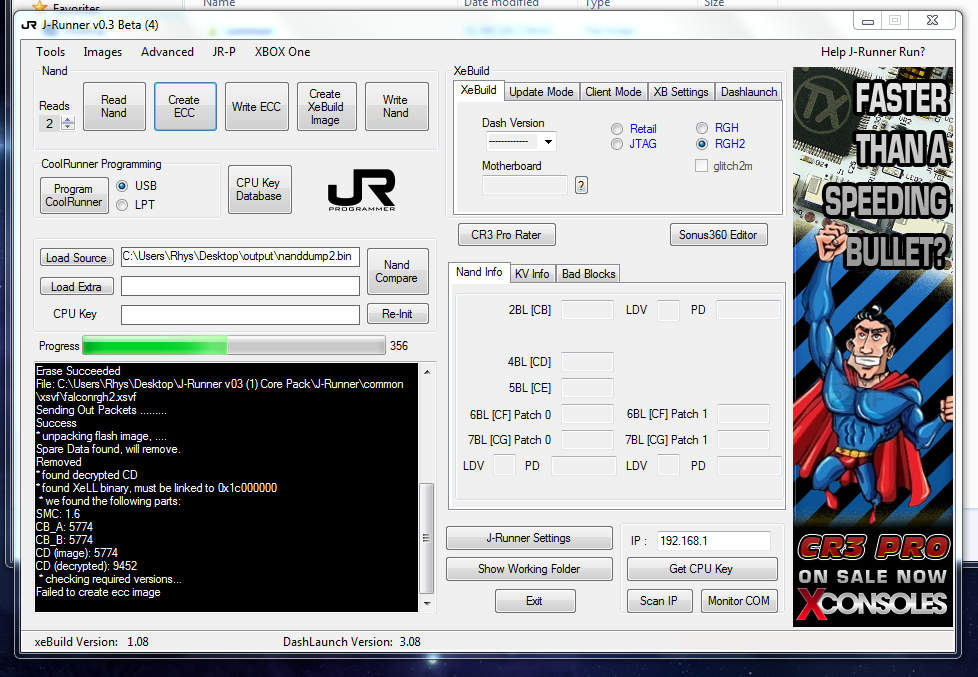Open the Tools menu

point(51,52)
